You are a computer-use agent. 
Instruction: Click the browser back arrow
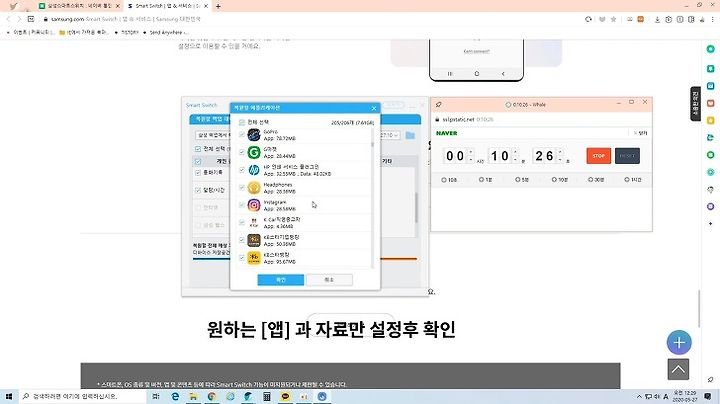(x=8, y=19)
